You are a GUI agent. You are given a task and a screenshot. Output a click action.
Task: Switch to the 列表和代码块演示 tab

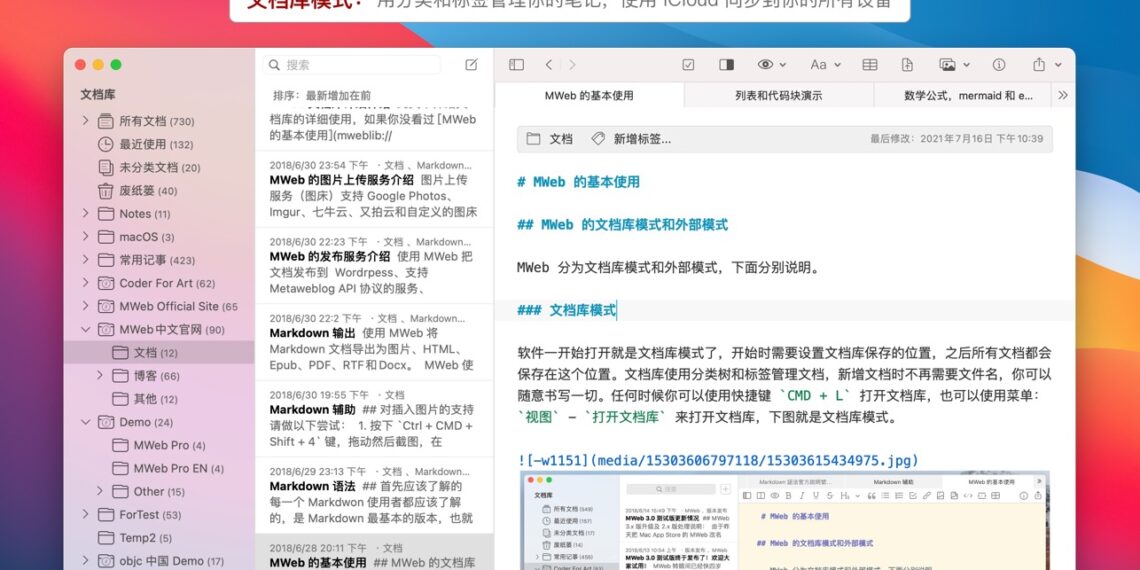[779, 95]
